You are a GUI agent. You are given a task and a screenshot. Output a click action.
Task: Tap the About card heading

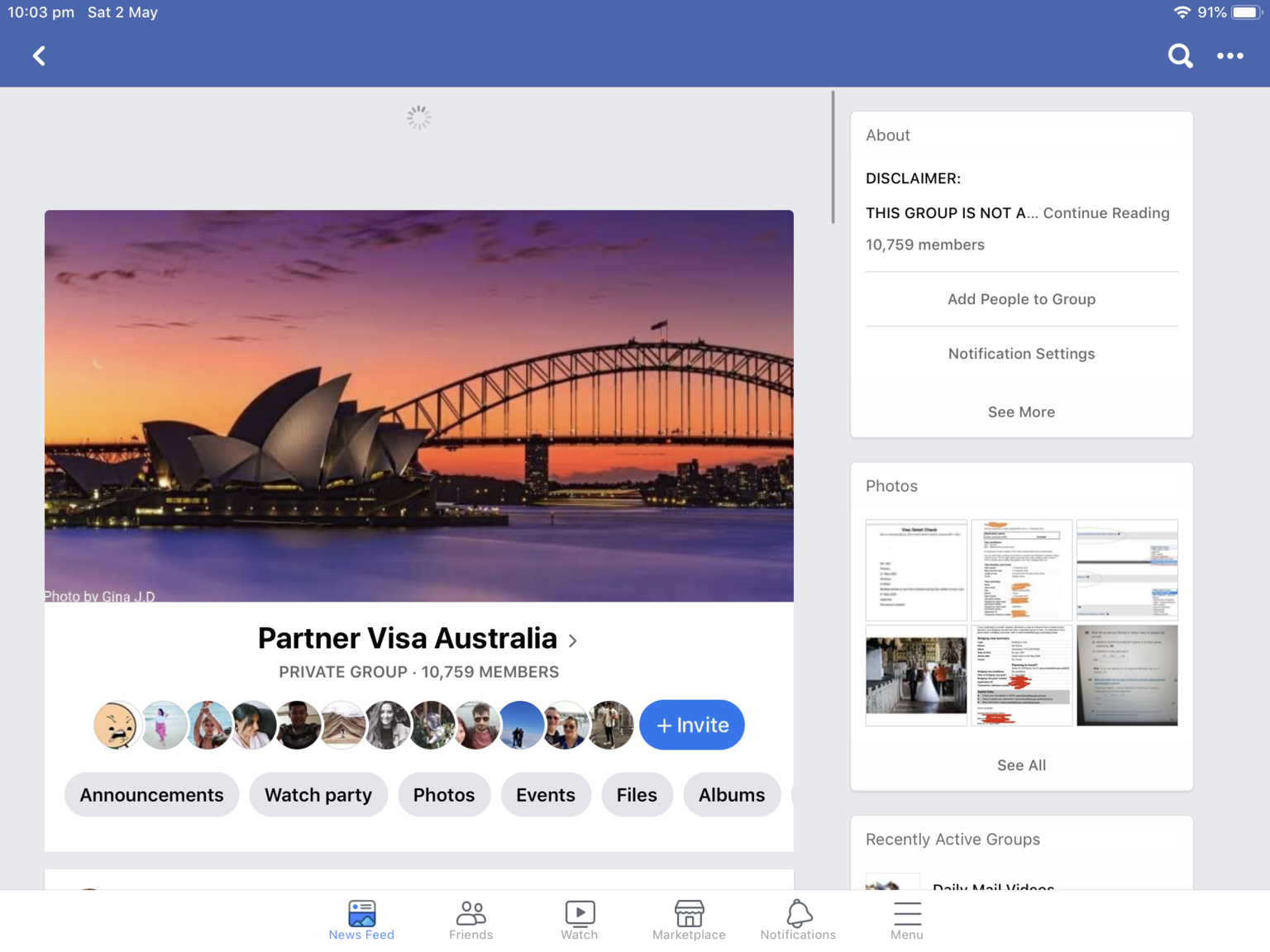point(887,136)
